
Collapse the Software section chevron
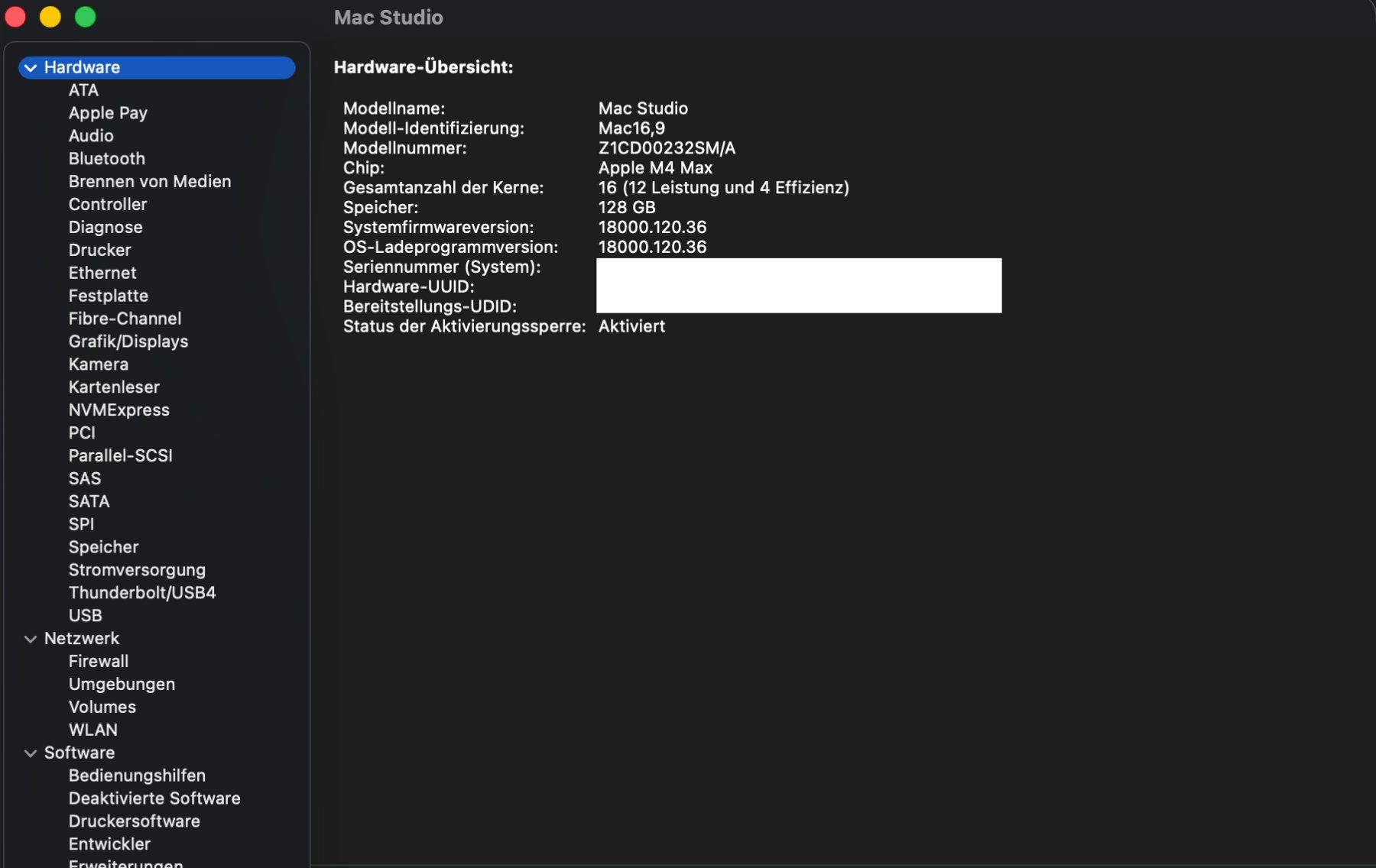[x=31, y=753]
